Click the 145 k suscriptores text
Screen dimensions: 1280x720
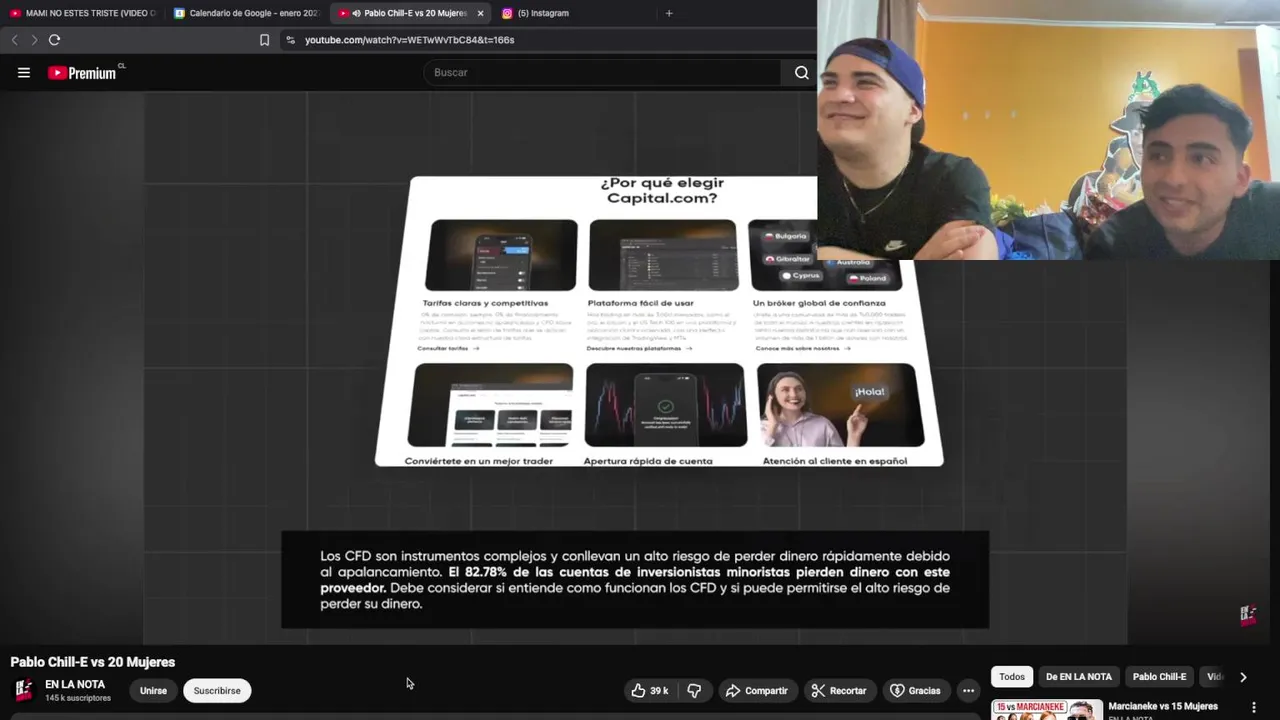78,698
